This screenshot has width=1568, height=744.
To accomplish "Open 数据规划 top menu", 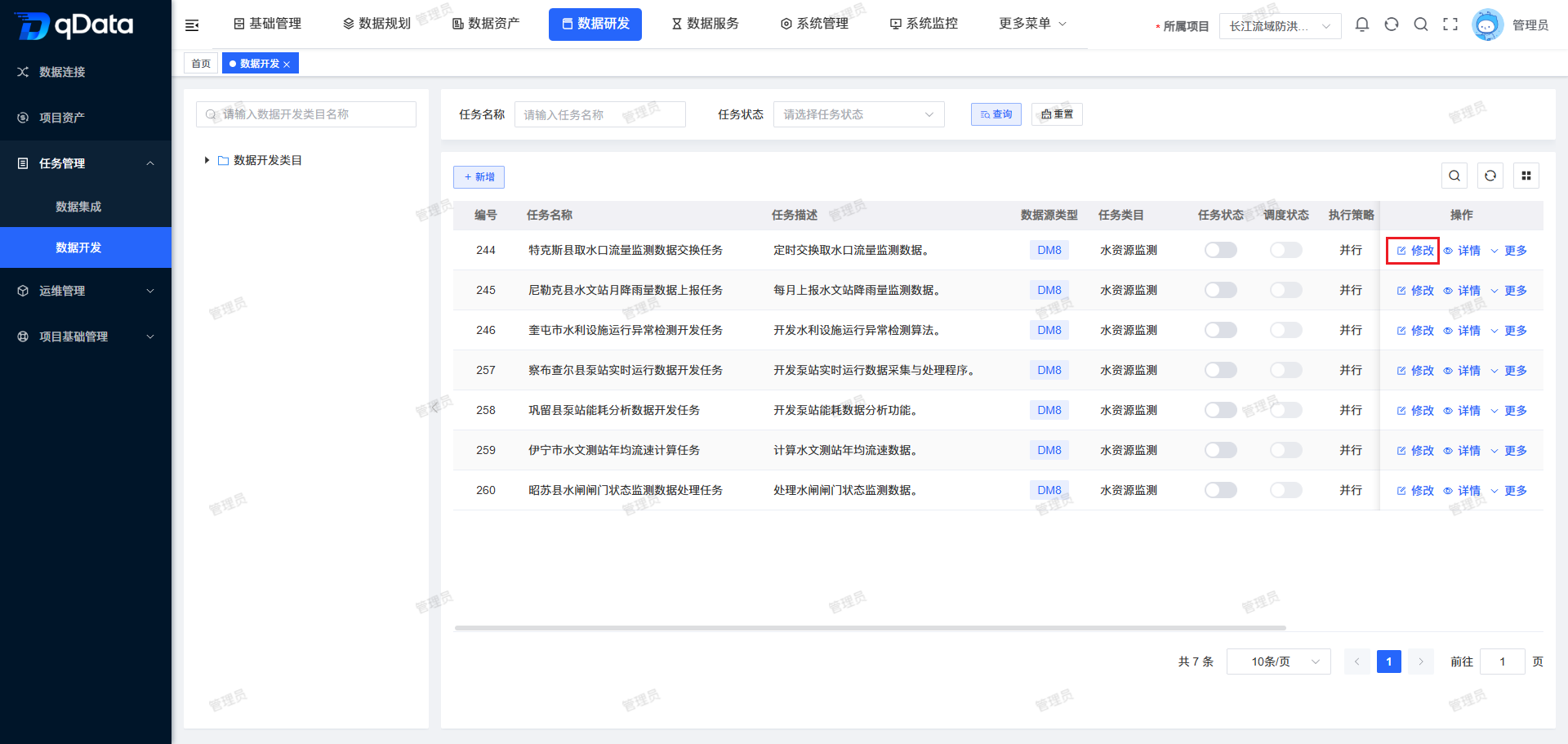I will [376, 24].
